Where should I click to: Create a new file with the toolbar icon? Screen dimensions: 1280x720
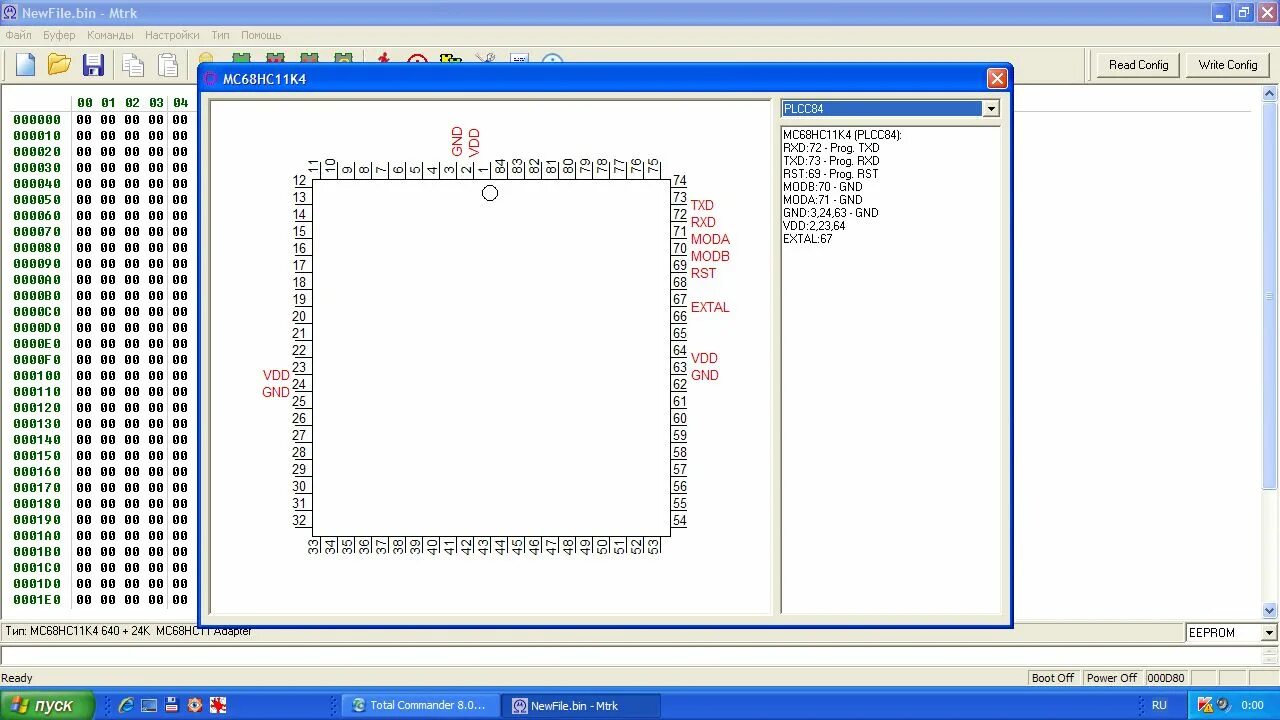(25, 65)
